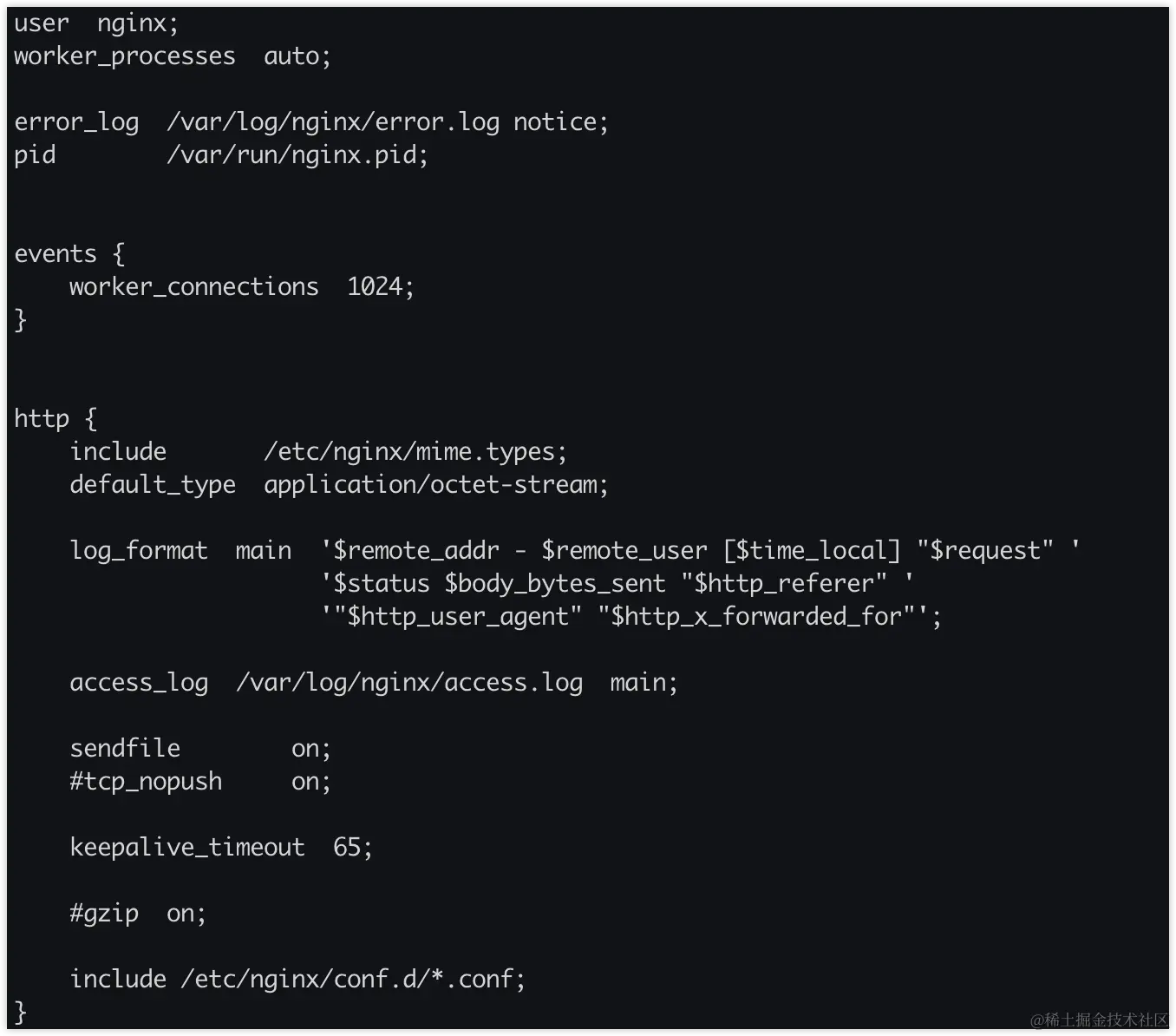This screenshot has width=1176, height=1036.
Task: Click the "events" block keyword
Action: [55, 254]
